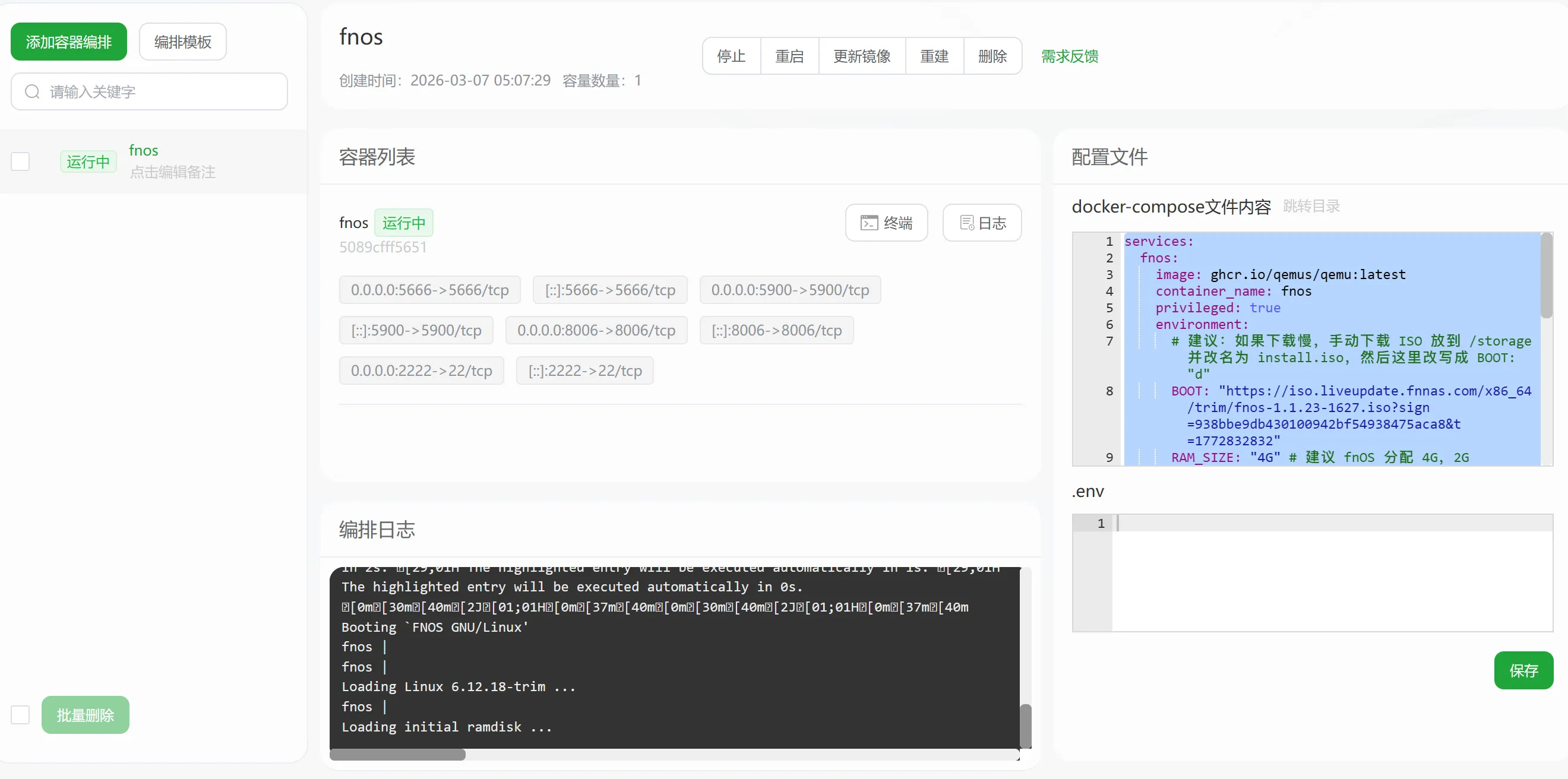This screenshot has height=779, width=1568.
Task: Click the 跳转目录 link
Action: click(x=1311, y=206)
